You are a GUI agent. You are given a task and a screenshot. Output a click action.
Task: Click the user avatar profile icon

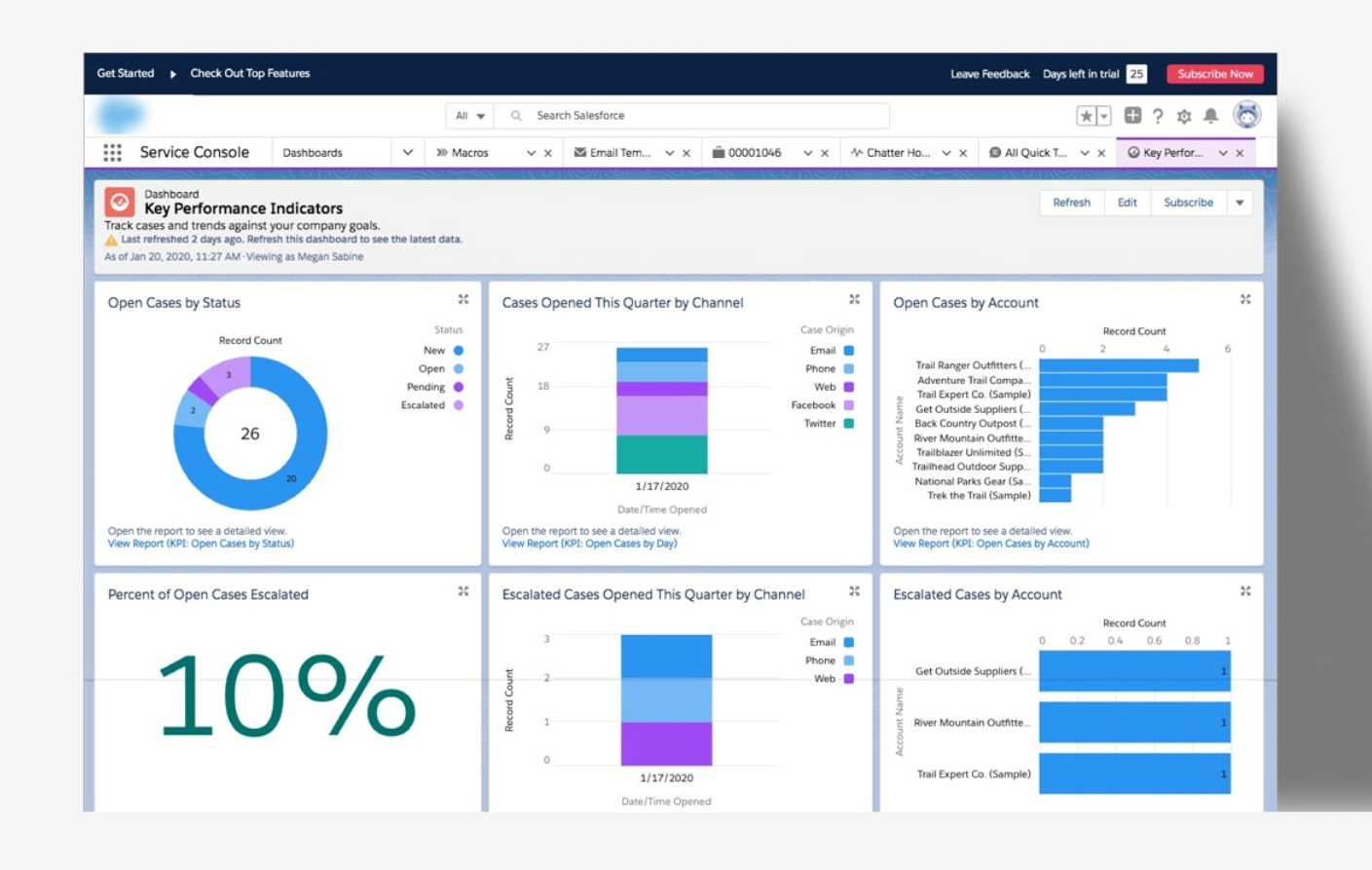1246,115
